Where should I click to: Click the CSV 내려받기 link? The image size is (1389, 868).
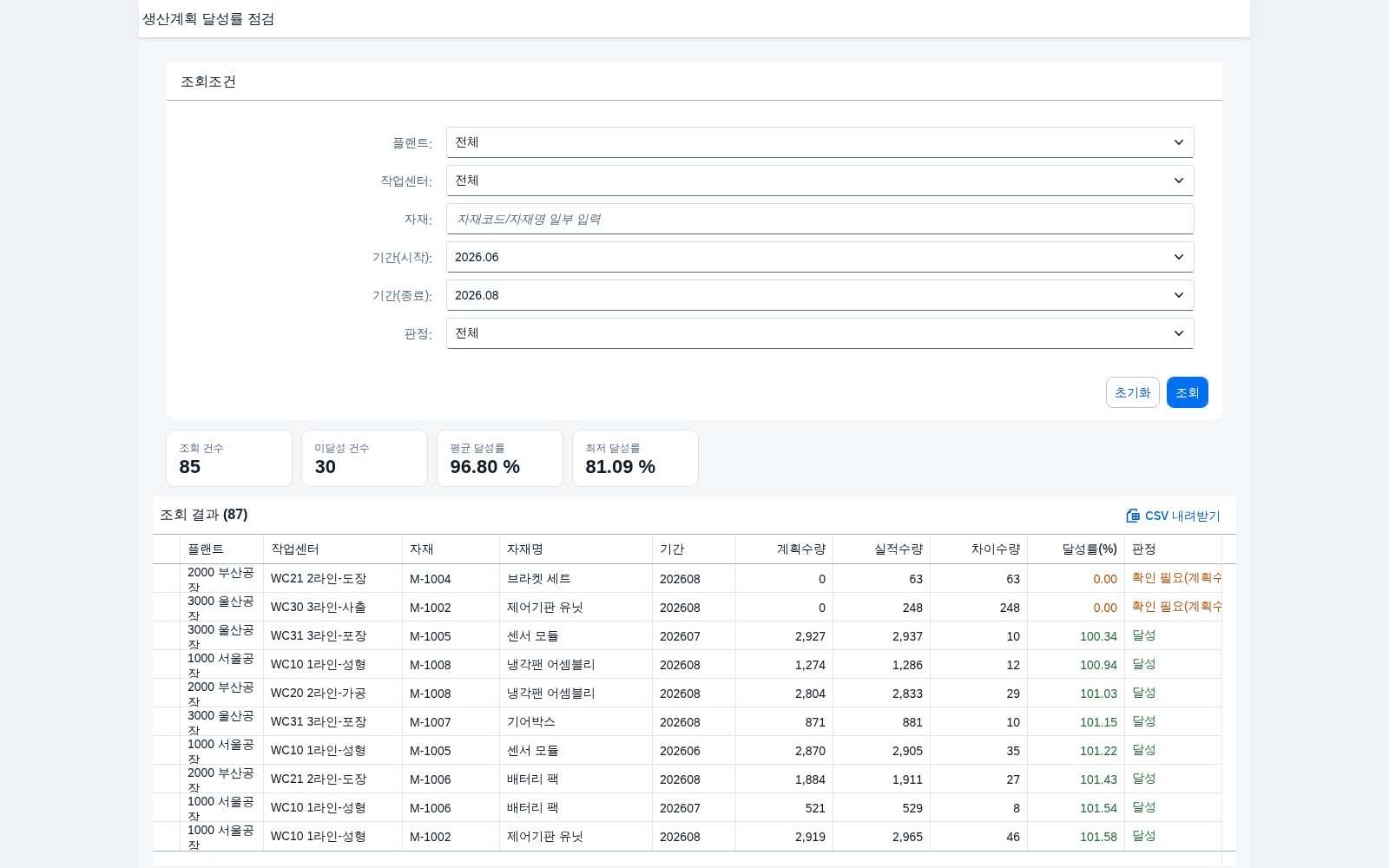click(1173, 516)
